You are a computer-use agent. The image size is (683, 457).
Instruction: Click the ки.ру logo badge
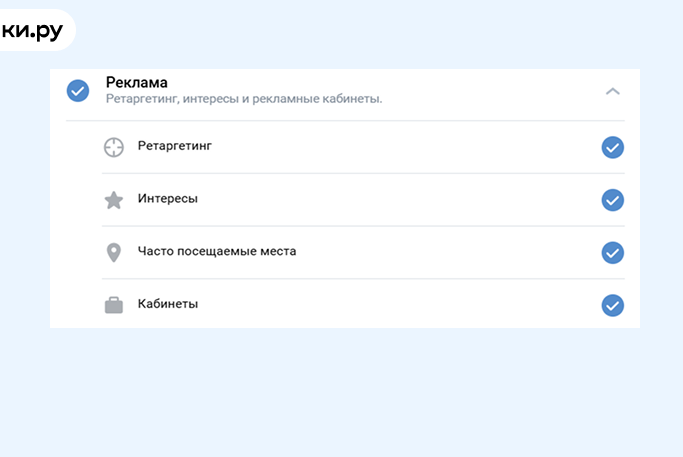33,30
